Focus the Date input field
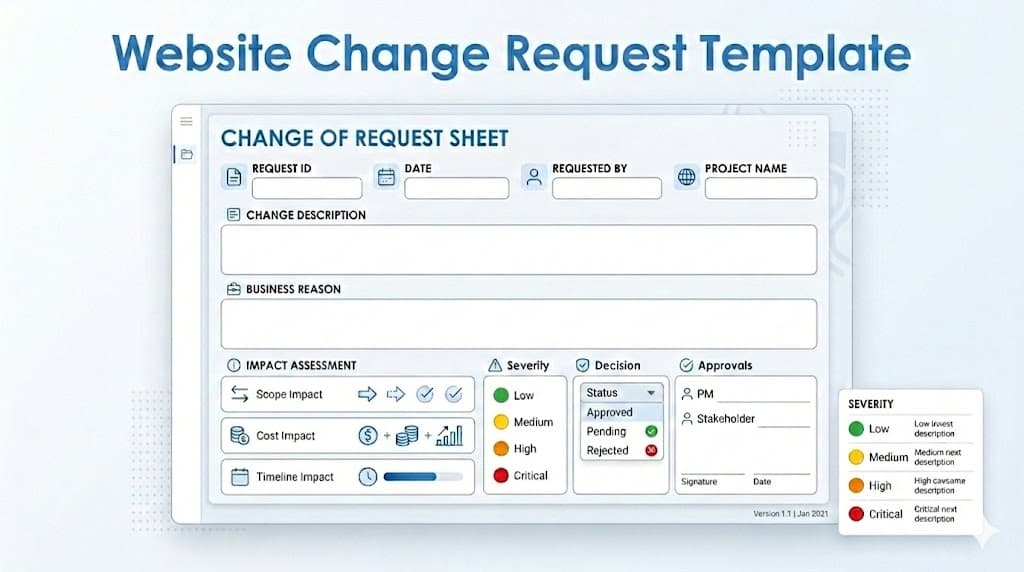Image resolution: width=1024 pixels, height=572 pixels. coord(456,188)
